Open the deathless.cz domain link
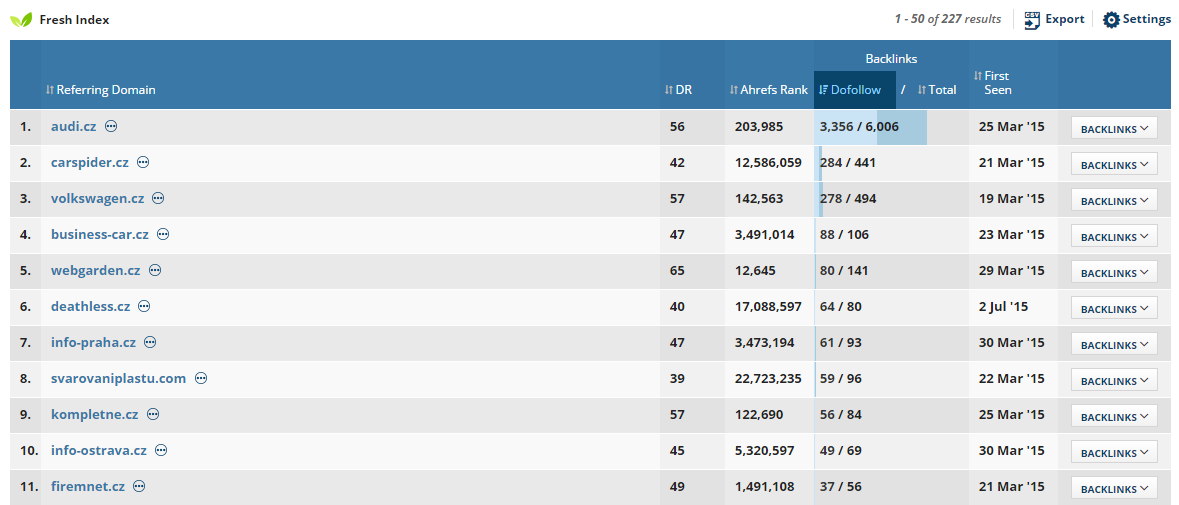 pos(91,307)
